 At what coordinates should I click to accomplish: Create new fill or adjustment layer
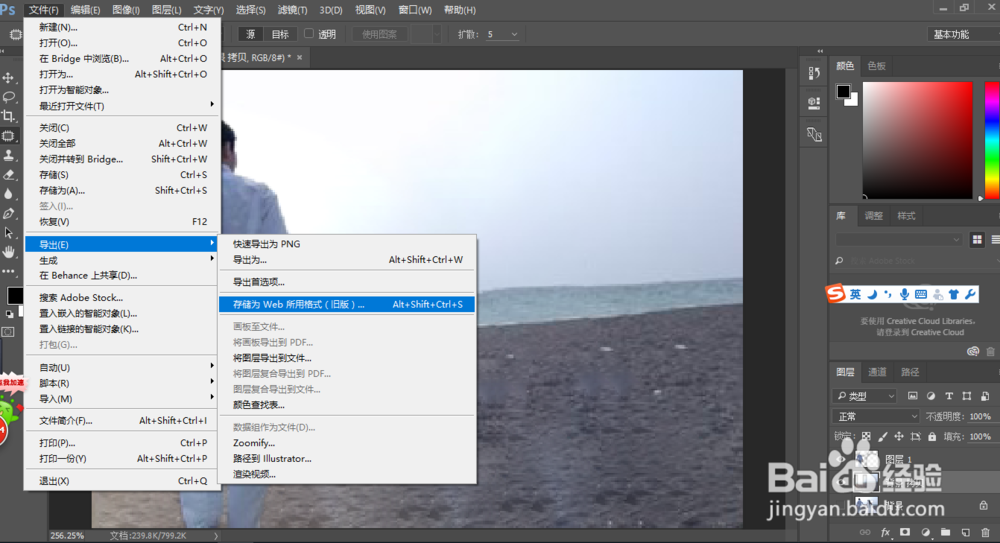click(x=925, y=532)
